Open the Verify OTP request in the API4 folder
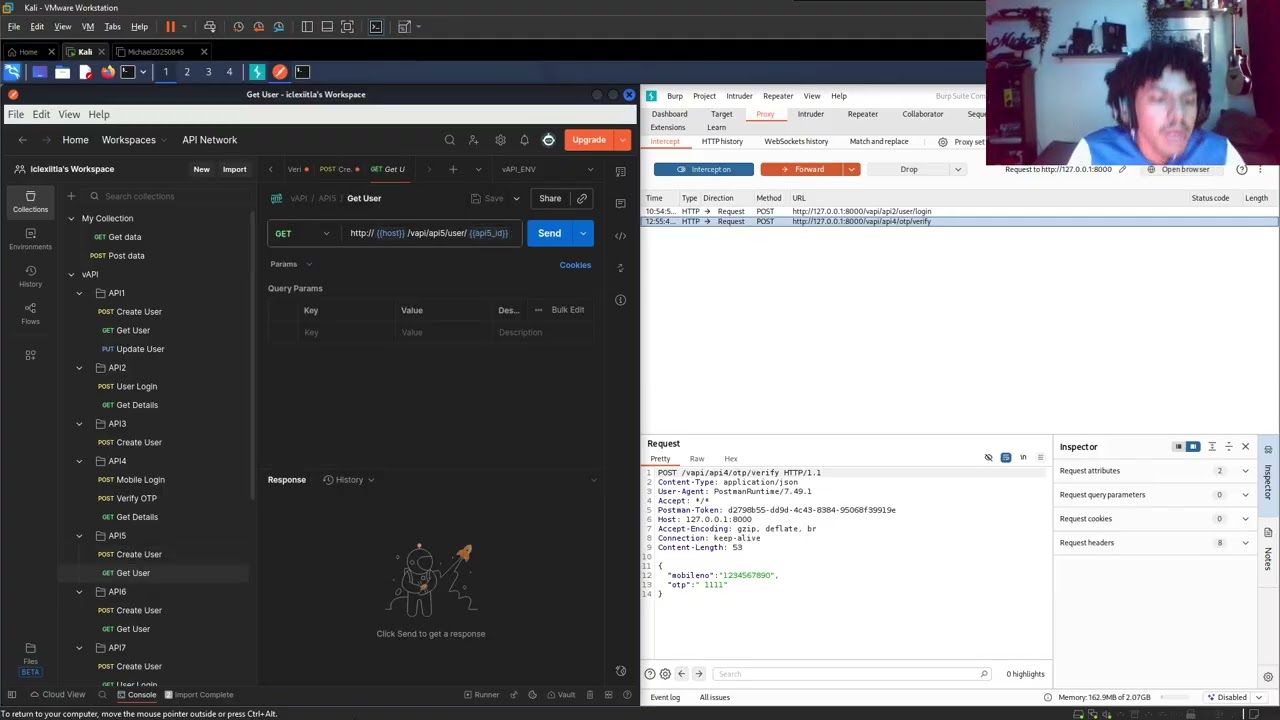Viewport: 1280px width, 720px height. click(x=136, y=498)
